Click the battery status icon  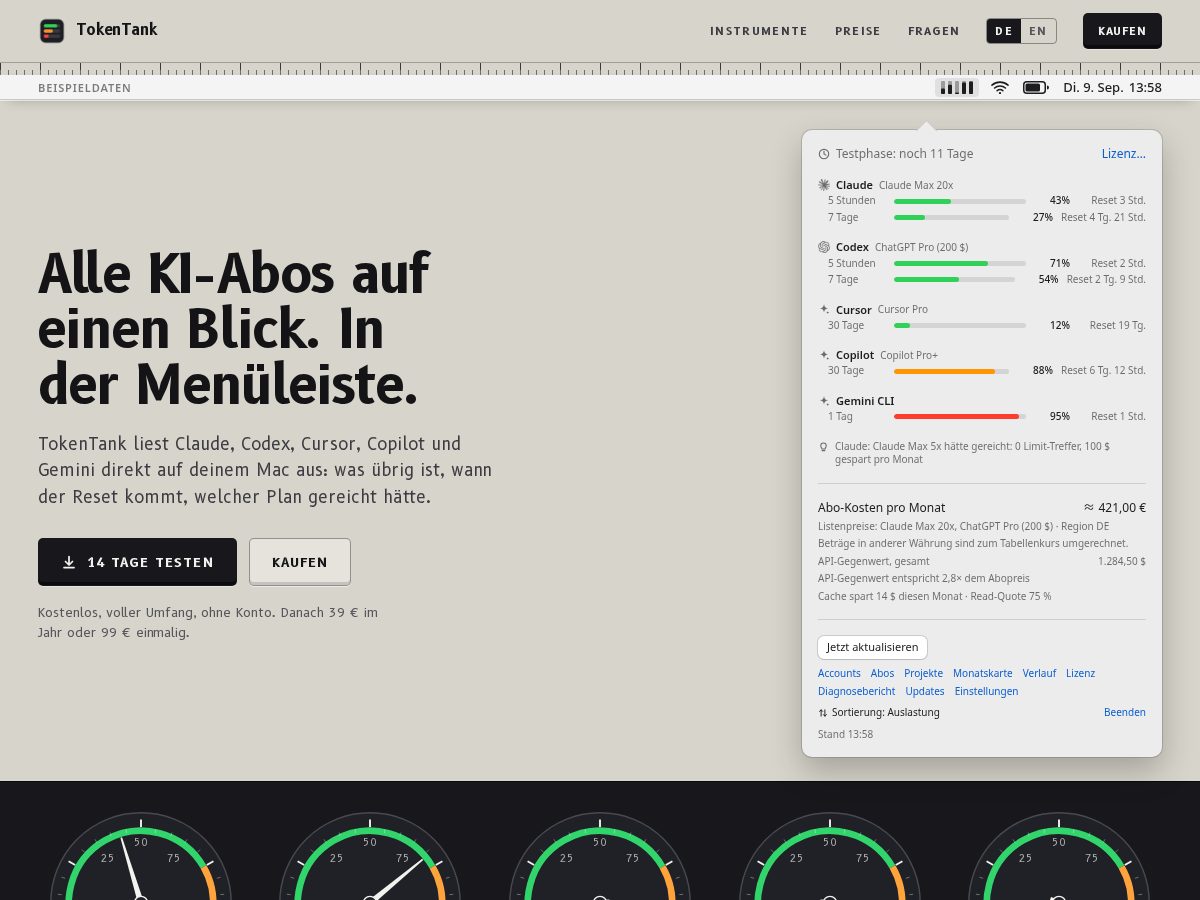pyautogui.click(x=1035, y=88)
